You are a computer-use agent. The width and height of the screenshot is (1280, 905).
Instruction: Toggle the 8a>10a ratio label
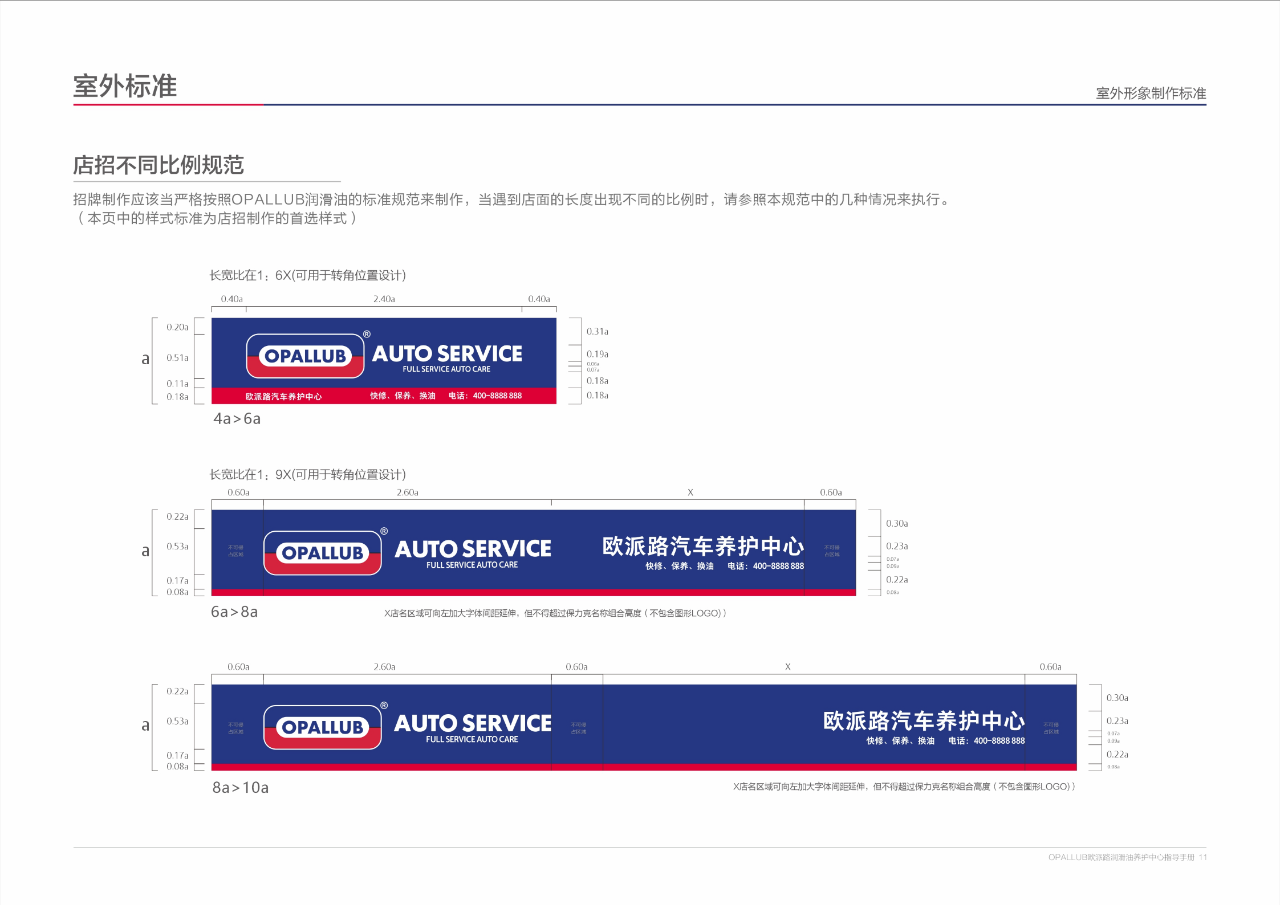pyautogui.click(x=240, y=787)
